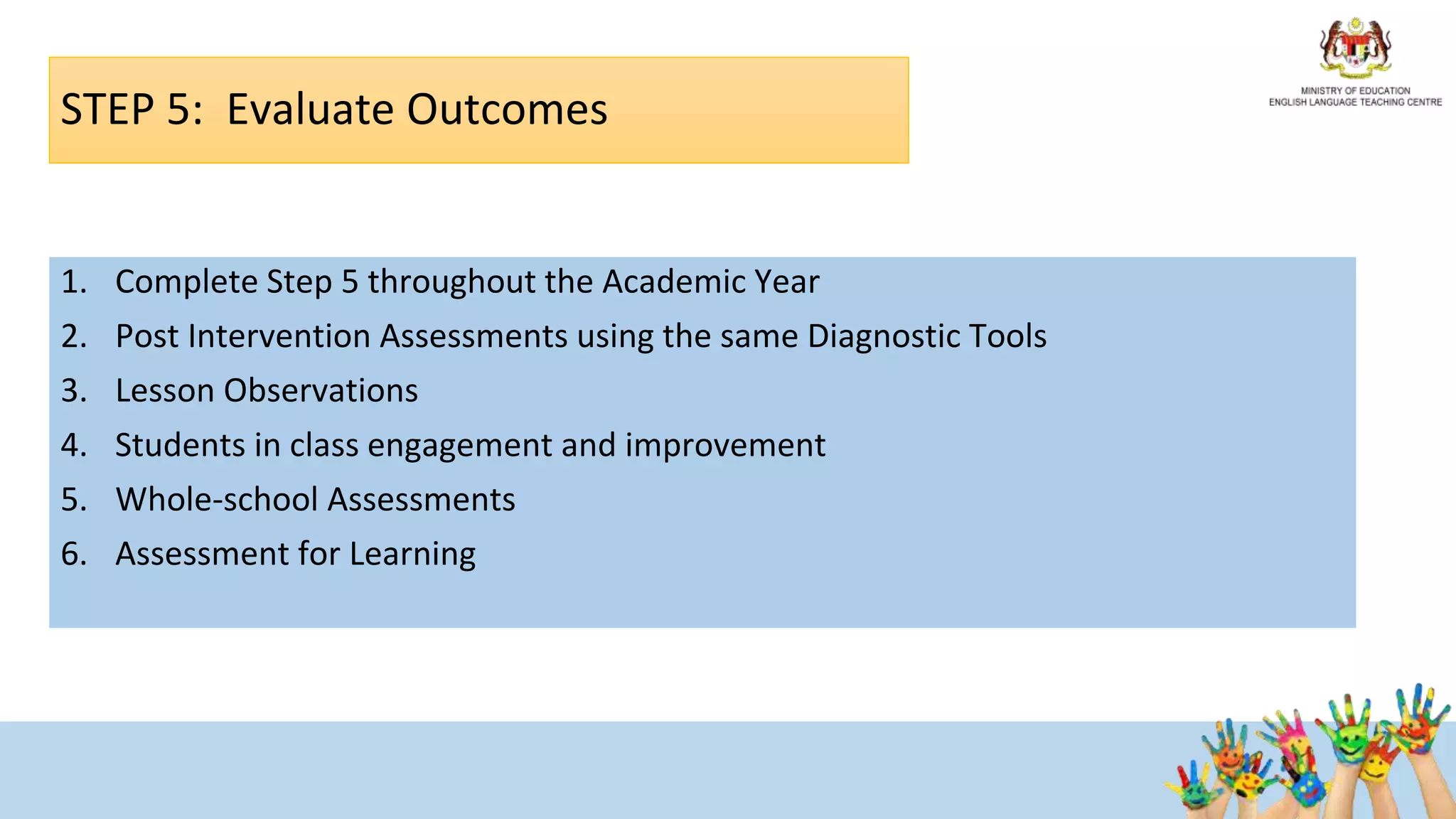Click the number '3.' list marker
The width and height of the screenshot is (1456, 819).
pyautogui.click(x=74, y=391)
